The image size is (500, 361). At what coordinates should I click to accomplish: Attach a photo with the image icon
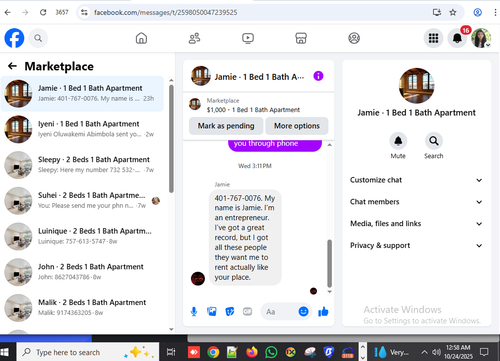(x=212, y=312)
